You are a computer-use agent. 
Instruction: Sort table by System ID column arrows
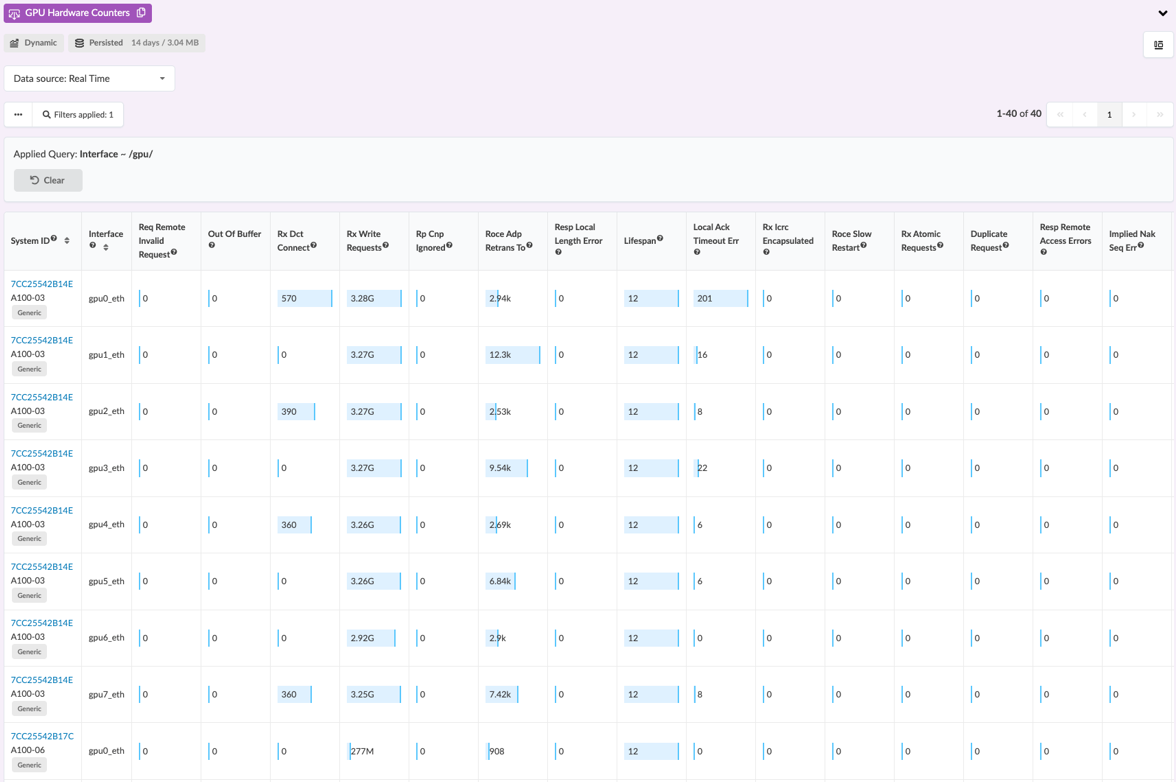[x=67, y=241]
